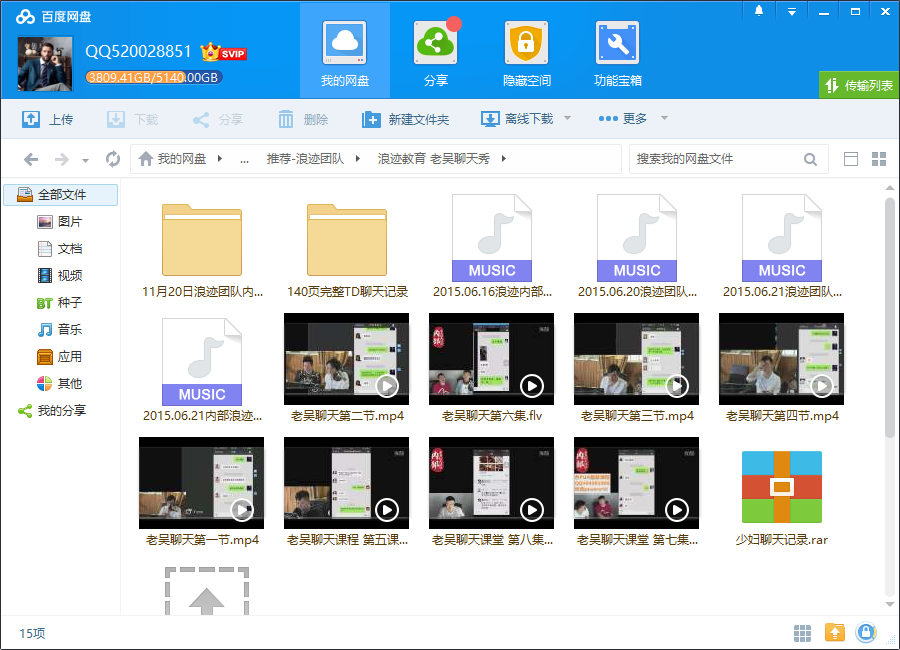Refresh the file list
900x650 pixels.
[x=113, y=159]
